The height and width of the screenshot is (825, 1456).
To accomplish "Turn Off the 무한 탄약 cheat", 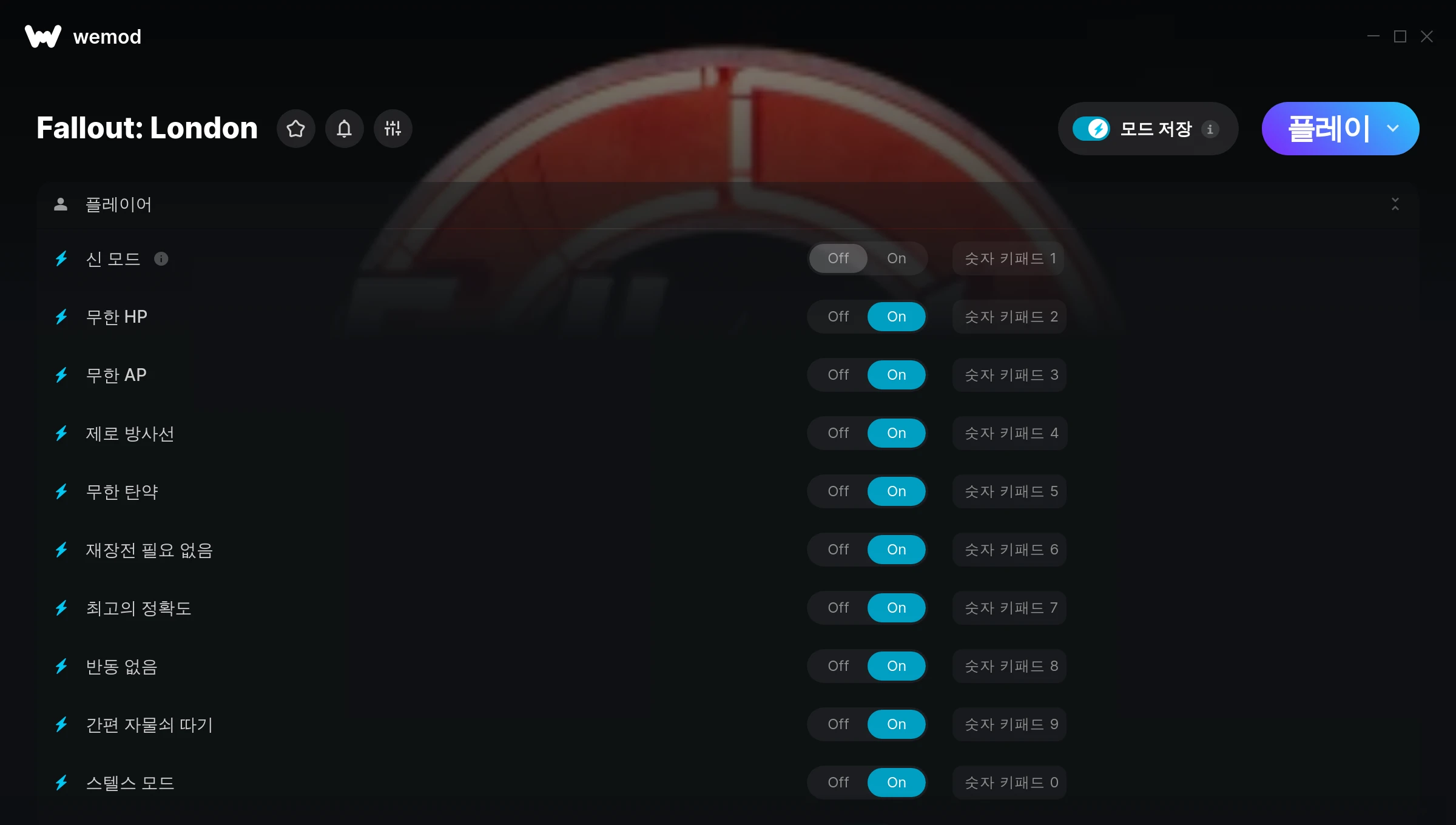I will 838,491.
